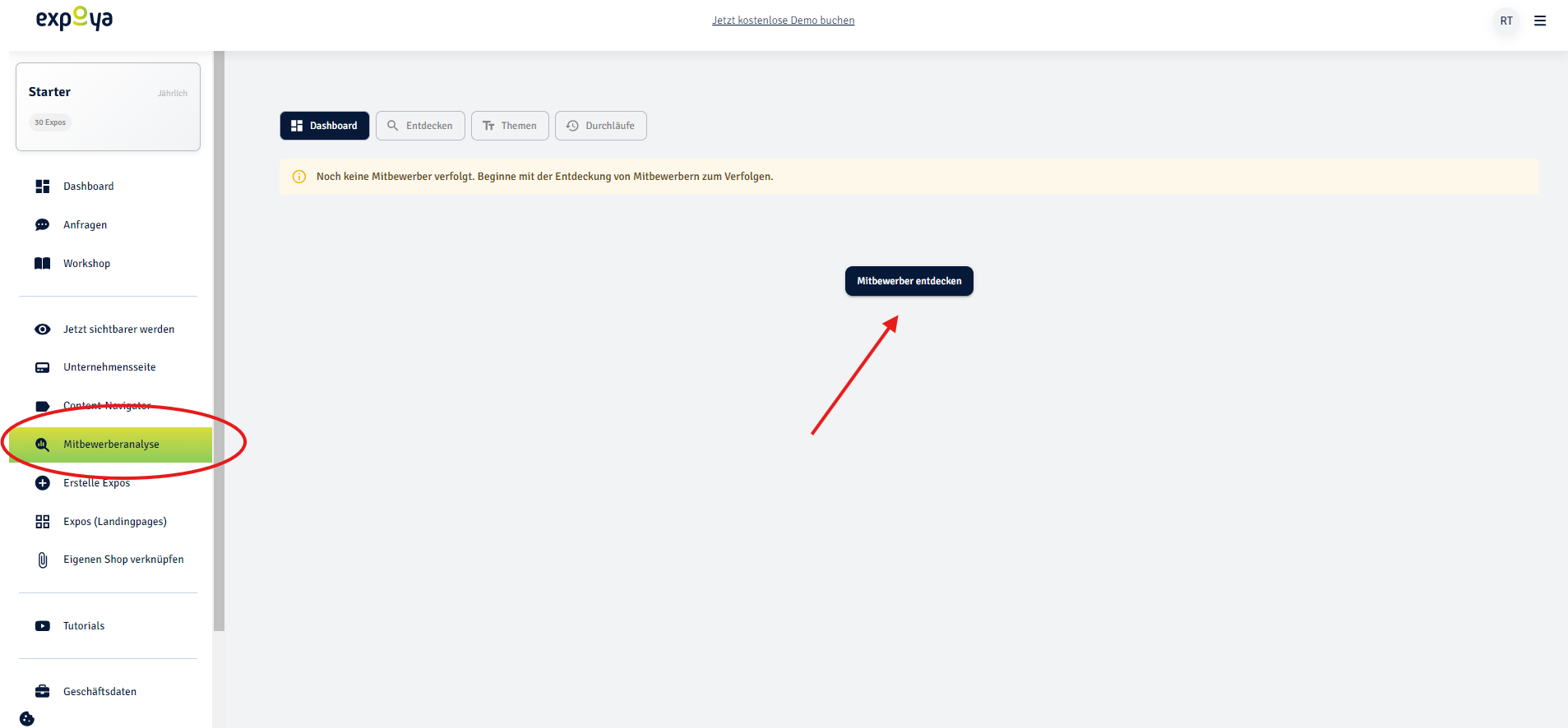Open the cookie settings icon at bottom left
Screen dimensions: 1568x728
27,719
